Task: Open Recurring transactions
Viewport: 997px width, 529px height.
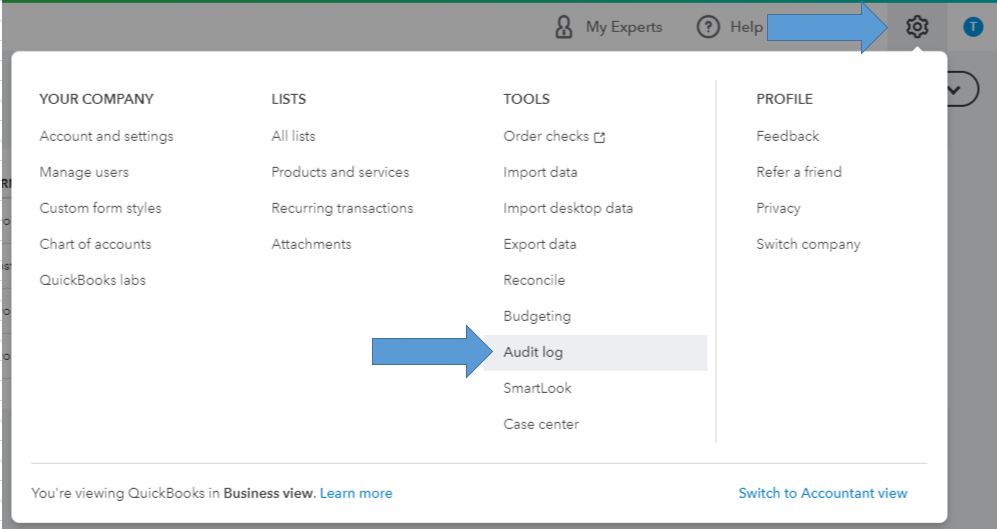Action: coord(342,208)
